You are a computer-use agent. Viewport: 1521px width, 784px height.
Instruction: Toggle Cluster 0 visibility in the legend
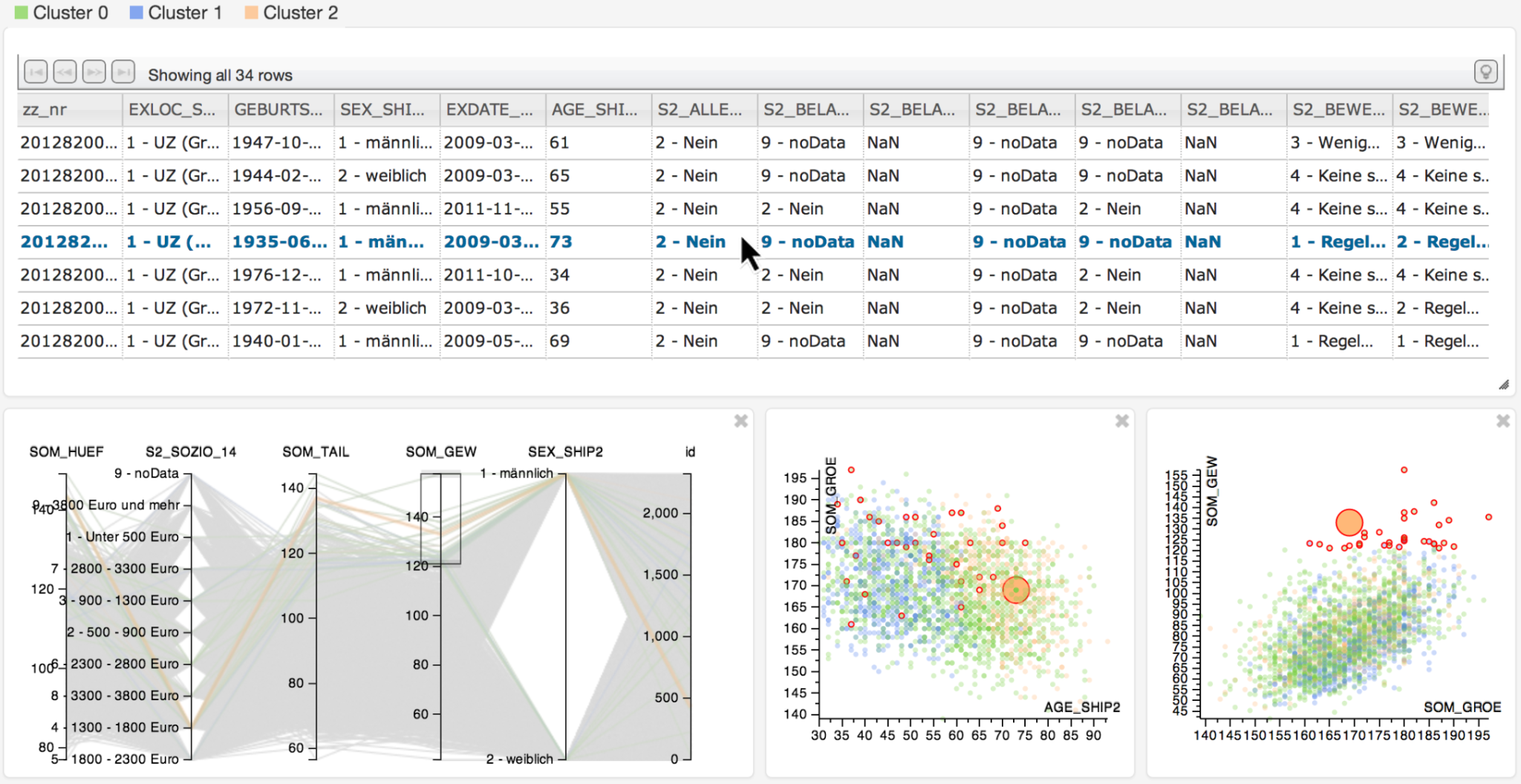click(71, 12)
